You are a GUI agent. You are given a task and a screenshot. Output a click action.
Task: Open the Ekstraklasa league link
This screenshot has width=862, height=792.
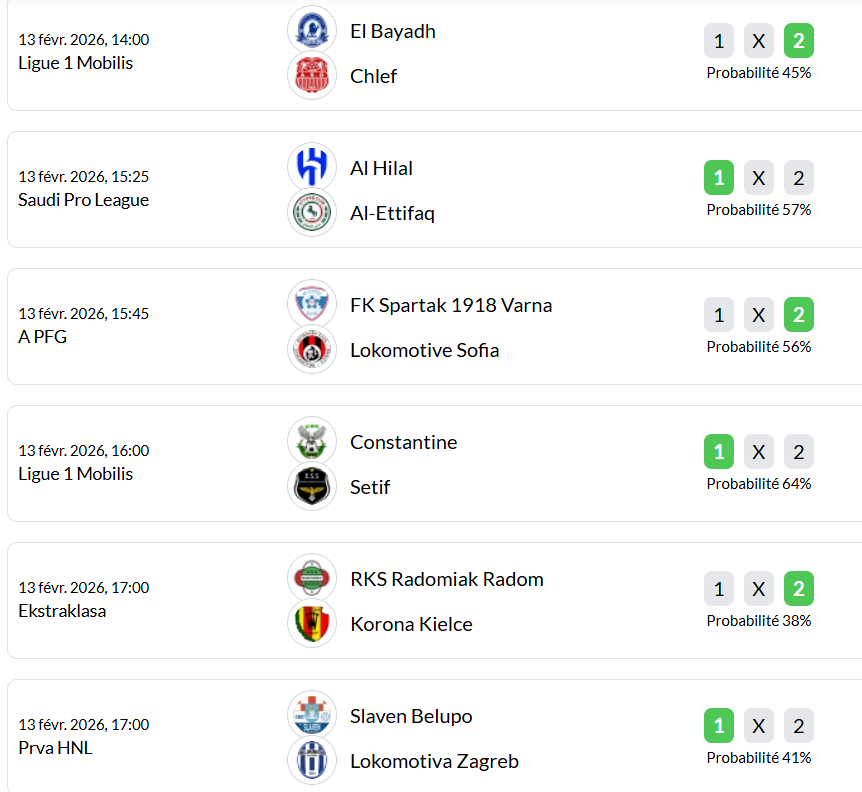(x=62, y=611)
